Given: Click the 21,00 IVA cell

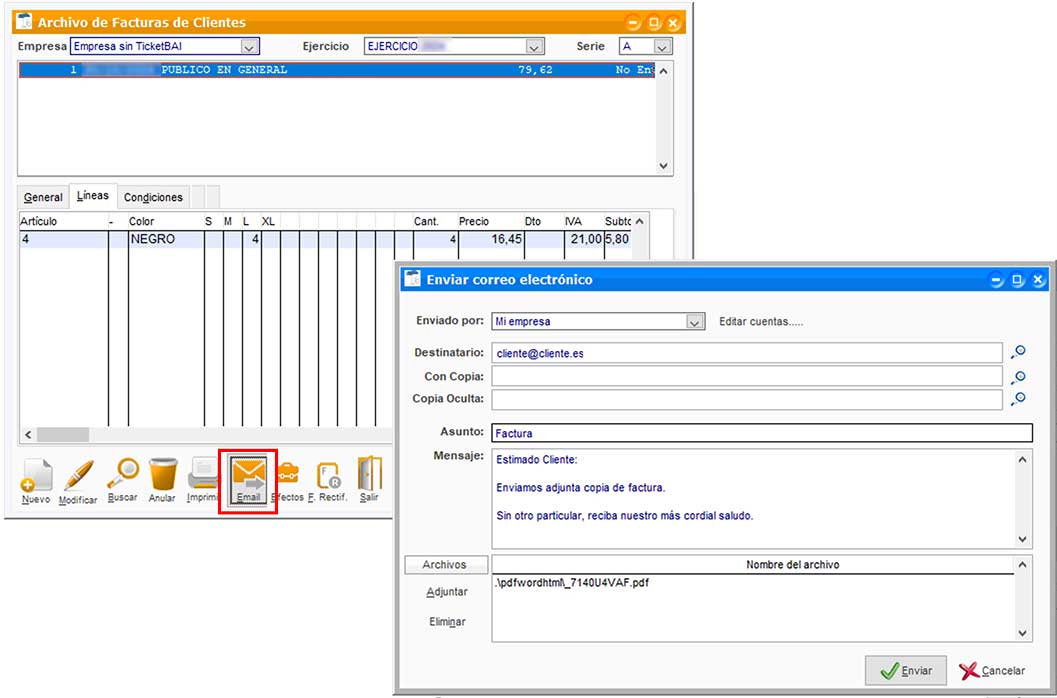Looking at the screenshot, I should pyautogui.click(x=584, y=239).
